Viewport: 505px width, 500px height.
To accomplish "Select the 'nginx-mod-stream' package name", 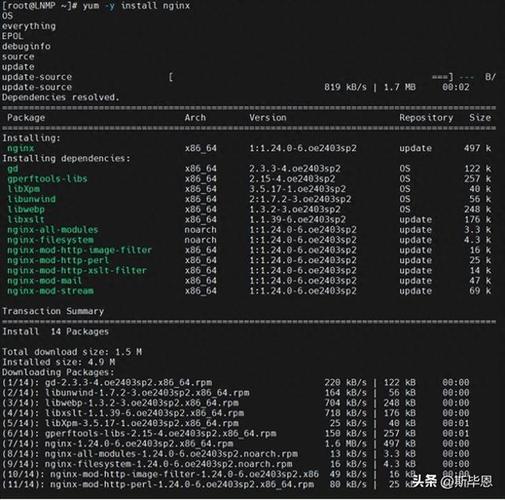I will point(50,291).
